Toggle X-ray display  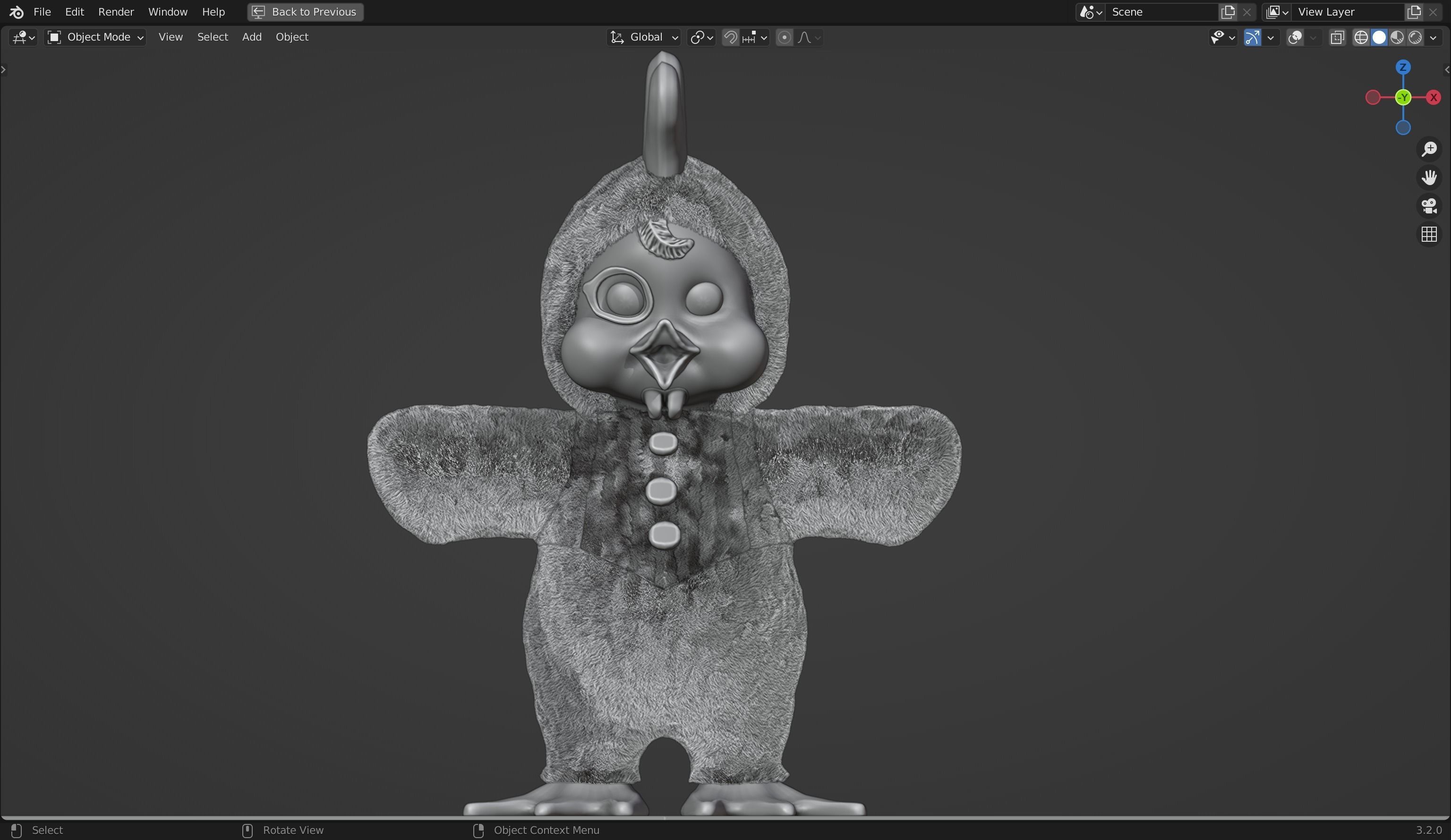tap(1337, 37)
